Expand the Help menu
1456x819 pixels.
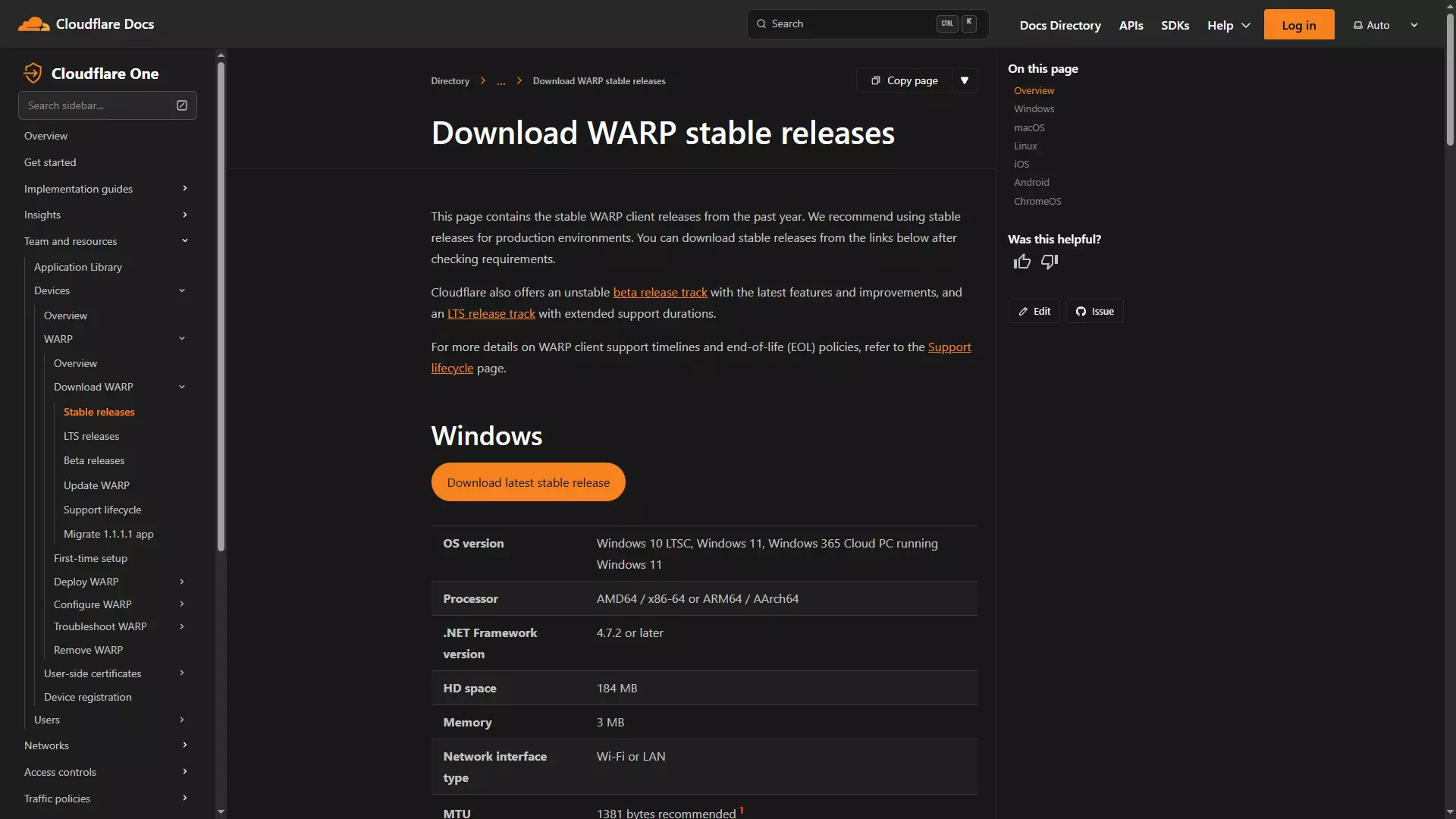click(1228, 25)
